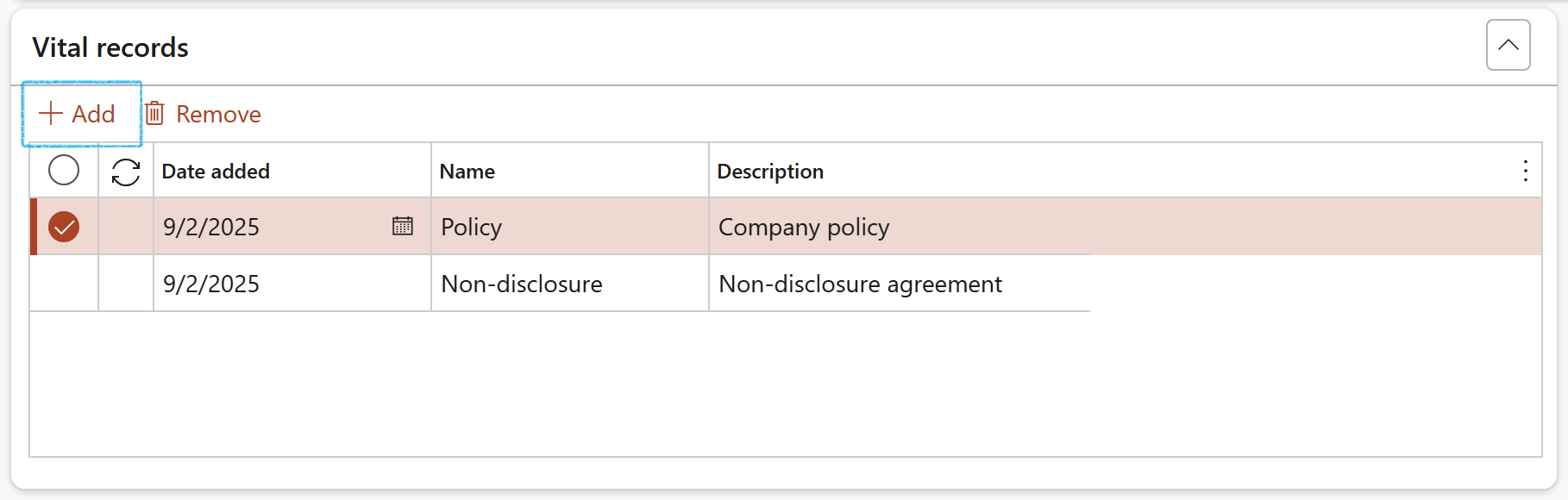Viewport: 1568px width, 500px height.
Task: Click the trash can Remove icon
Action: 155,114
